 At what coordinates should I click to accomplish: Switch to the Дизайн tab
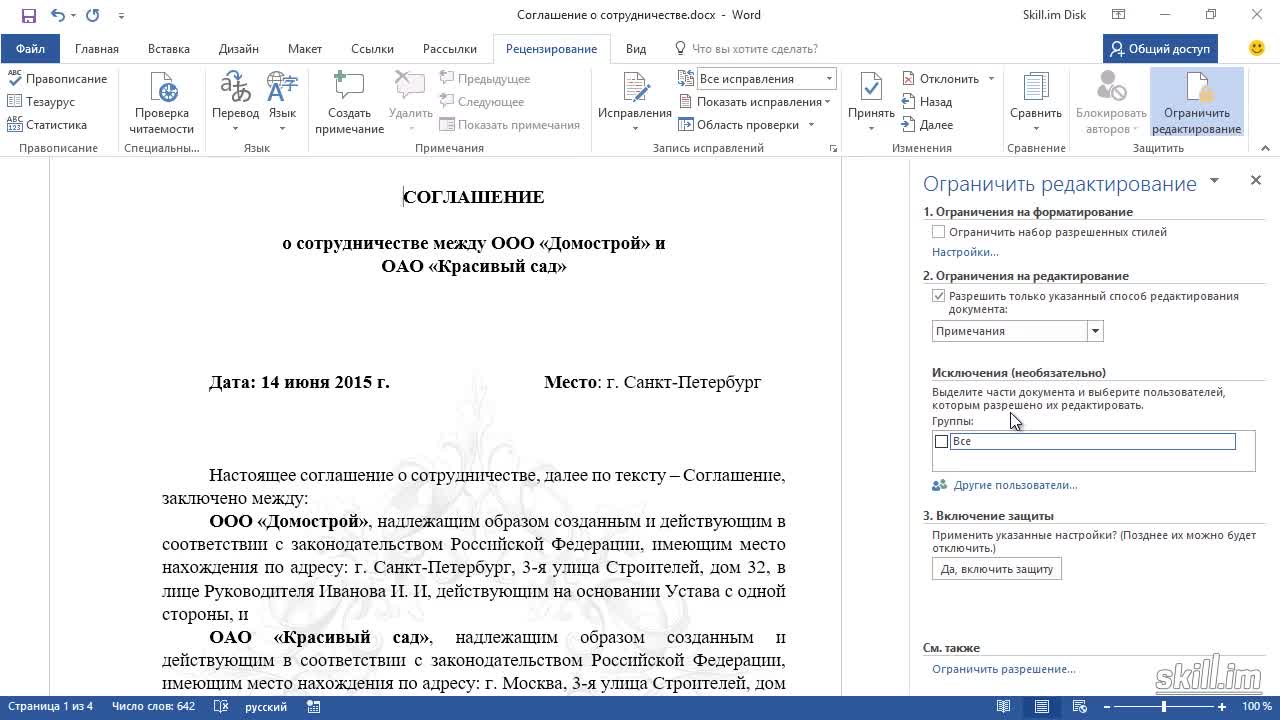[238, 48]
